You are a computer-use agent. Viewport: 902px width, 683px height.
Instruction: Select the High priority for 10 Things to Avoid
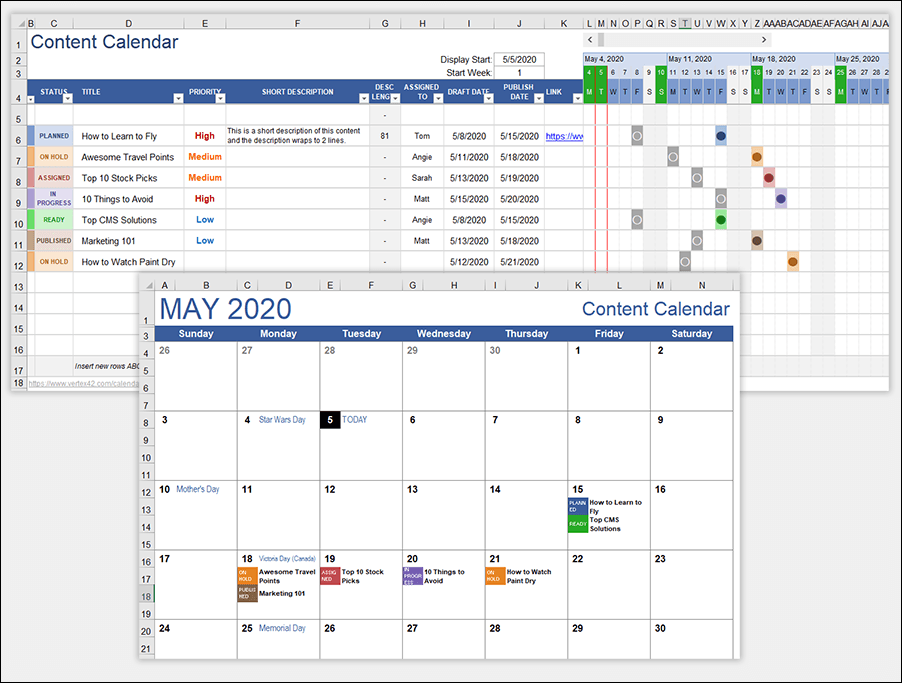[205, 199]
